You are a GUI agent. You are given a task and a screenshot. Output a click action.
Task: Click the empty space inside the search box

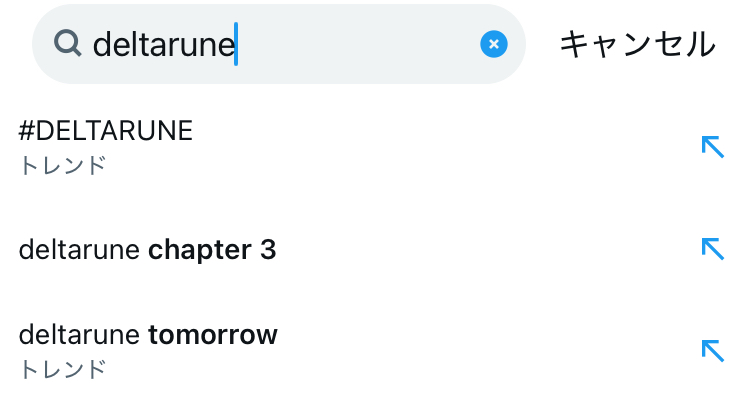pyautogui.click(x=359, y=44)
